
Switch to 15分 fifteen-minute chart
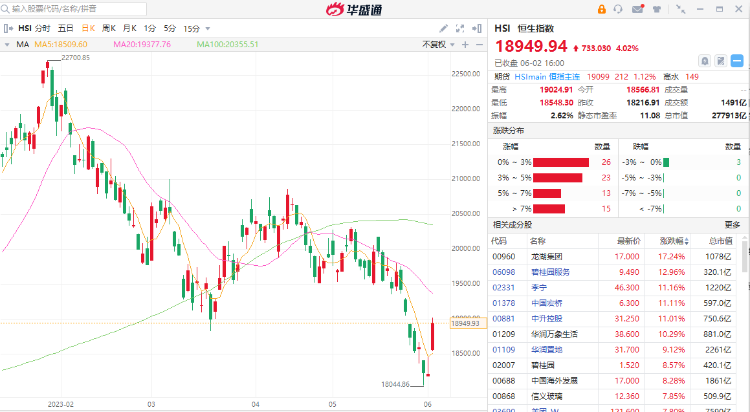coord(191,29)
